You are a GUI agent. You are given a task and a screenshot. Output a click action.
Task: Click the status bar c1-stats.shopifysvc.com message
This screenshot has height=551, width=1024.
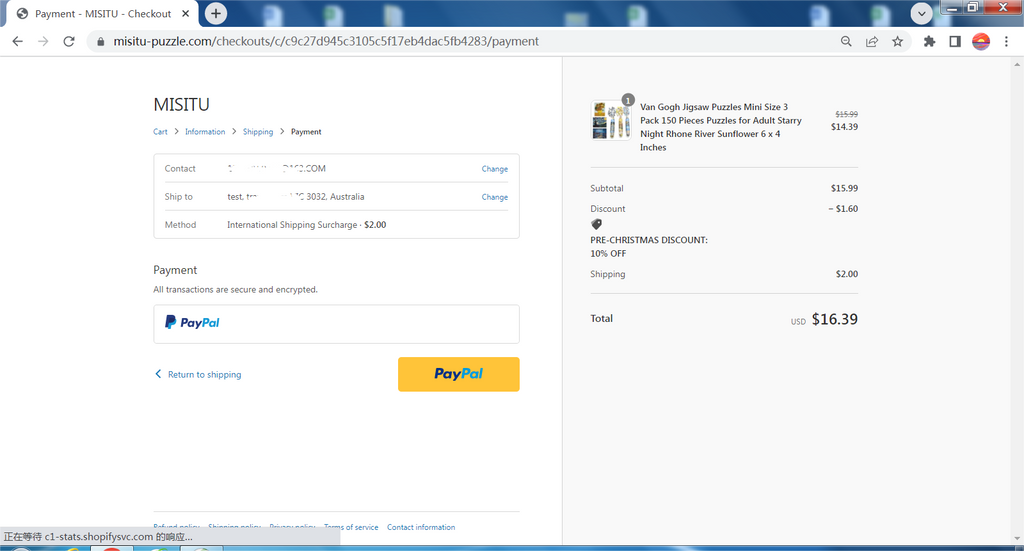[x=98, y=537]
